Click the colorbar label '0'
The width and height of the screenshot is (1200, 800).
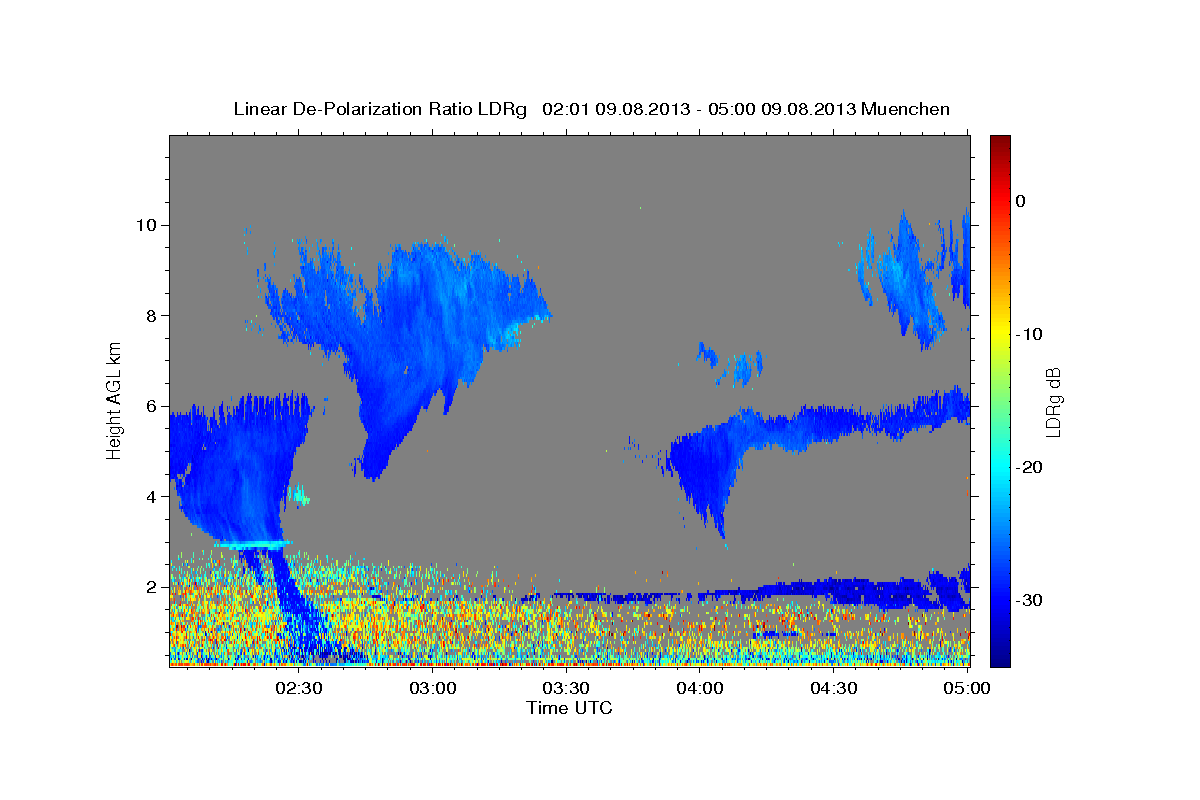(1021, 201)
